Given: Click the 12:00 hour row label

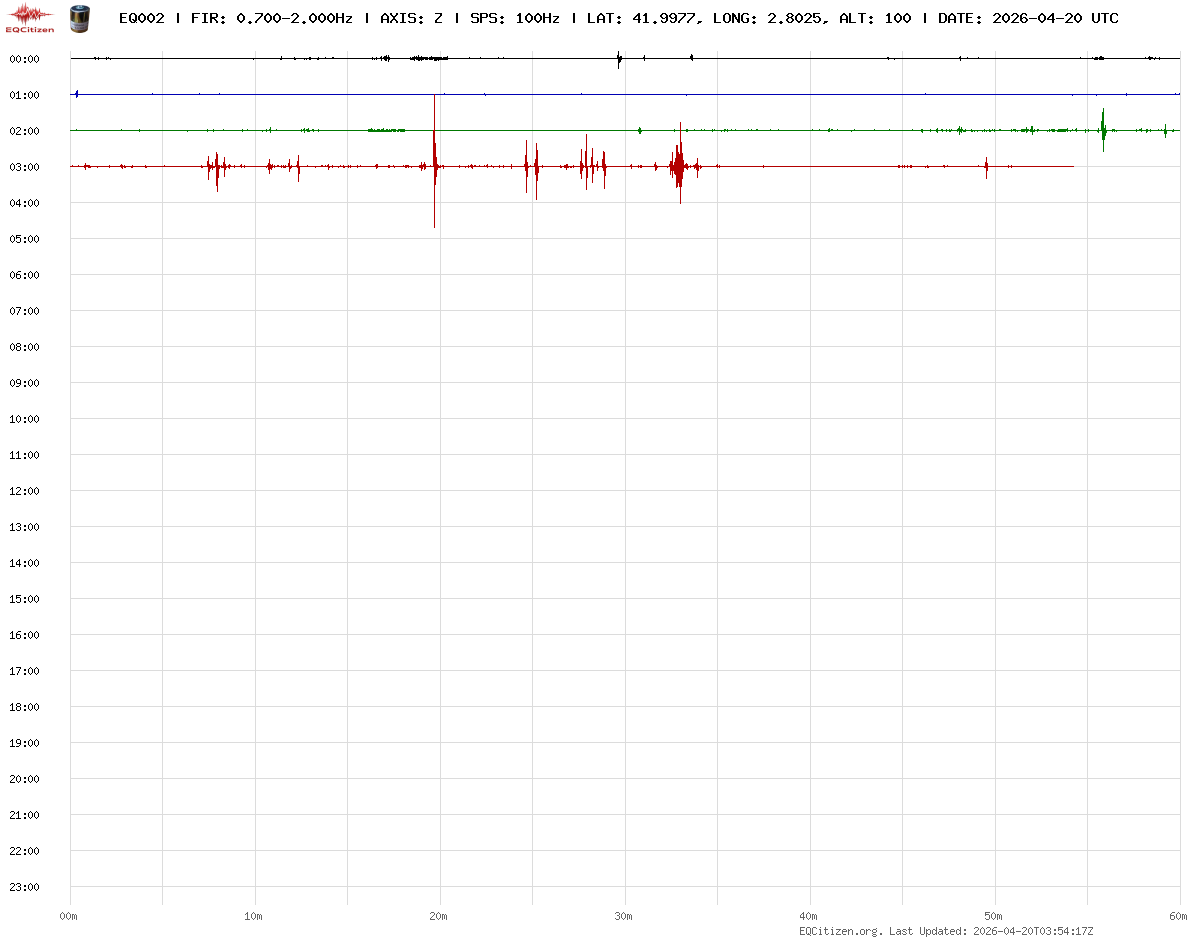Looking at the screenshot, I should [x=24, y=491].
